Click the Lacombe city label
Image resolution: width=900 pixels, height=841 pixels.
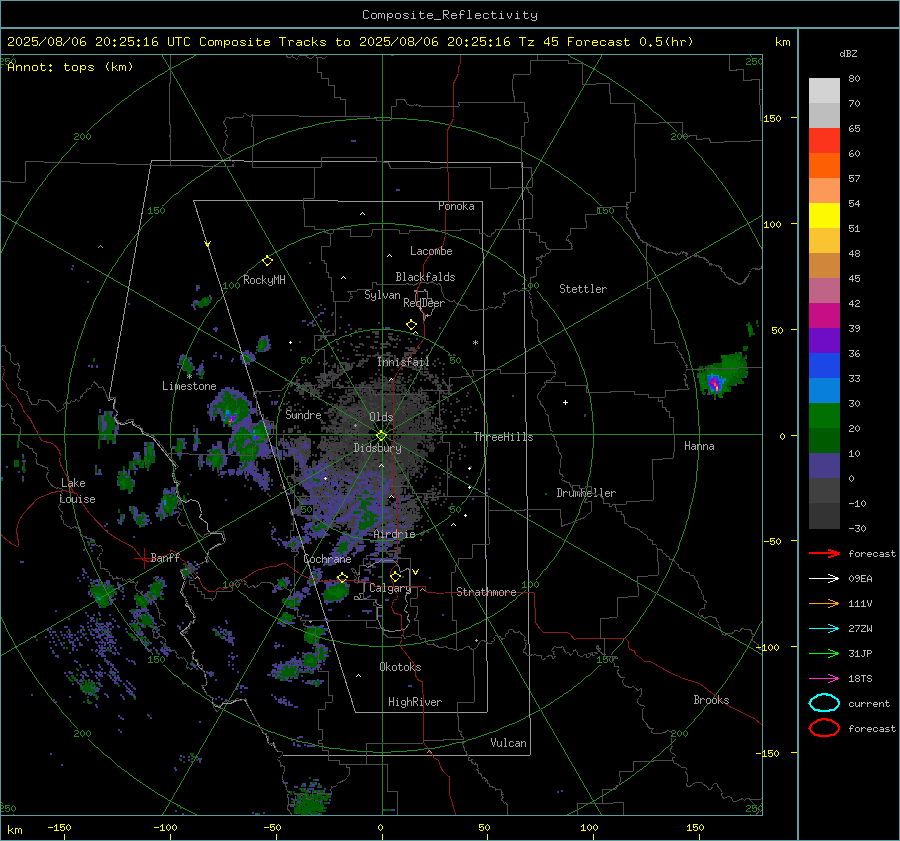pos(431,251)
